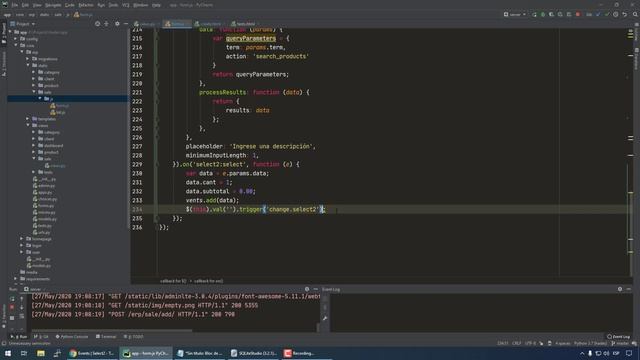
Task: Open the View menu
Action: [37, 5]
